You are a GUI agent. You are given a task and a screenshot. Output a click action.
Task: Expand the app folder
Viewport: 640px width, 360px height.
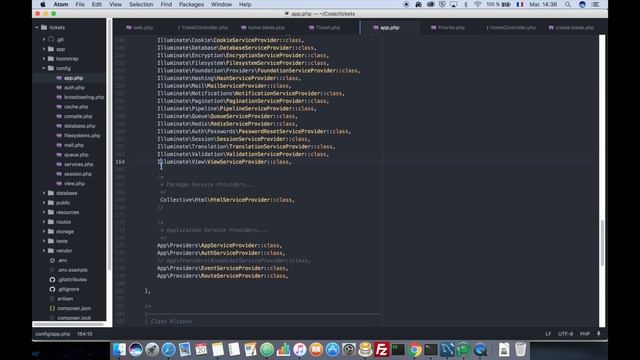[x=44, y=49]
